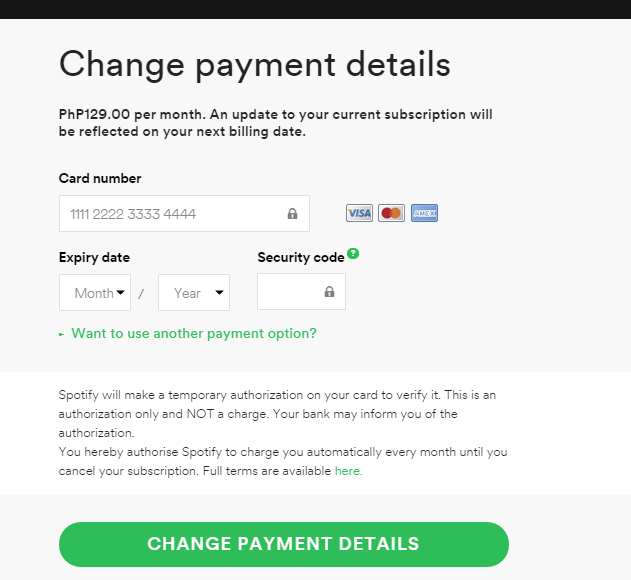Screen dimensions: 631x580
Task: Open full terms via the 'here' link
Action: [348, 471]
